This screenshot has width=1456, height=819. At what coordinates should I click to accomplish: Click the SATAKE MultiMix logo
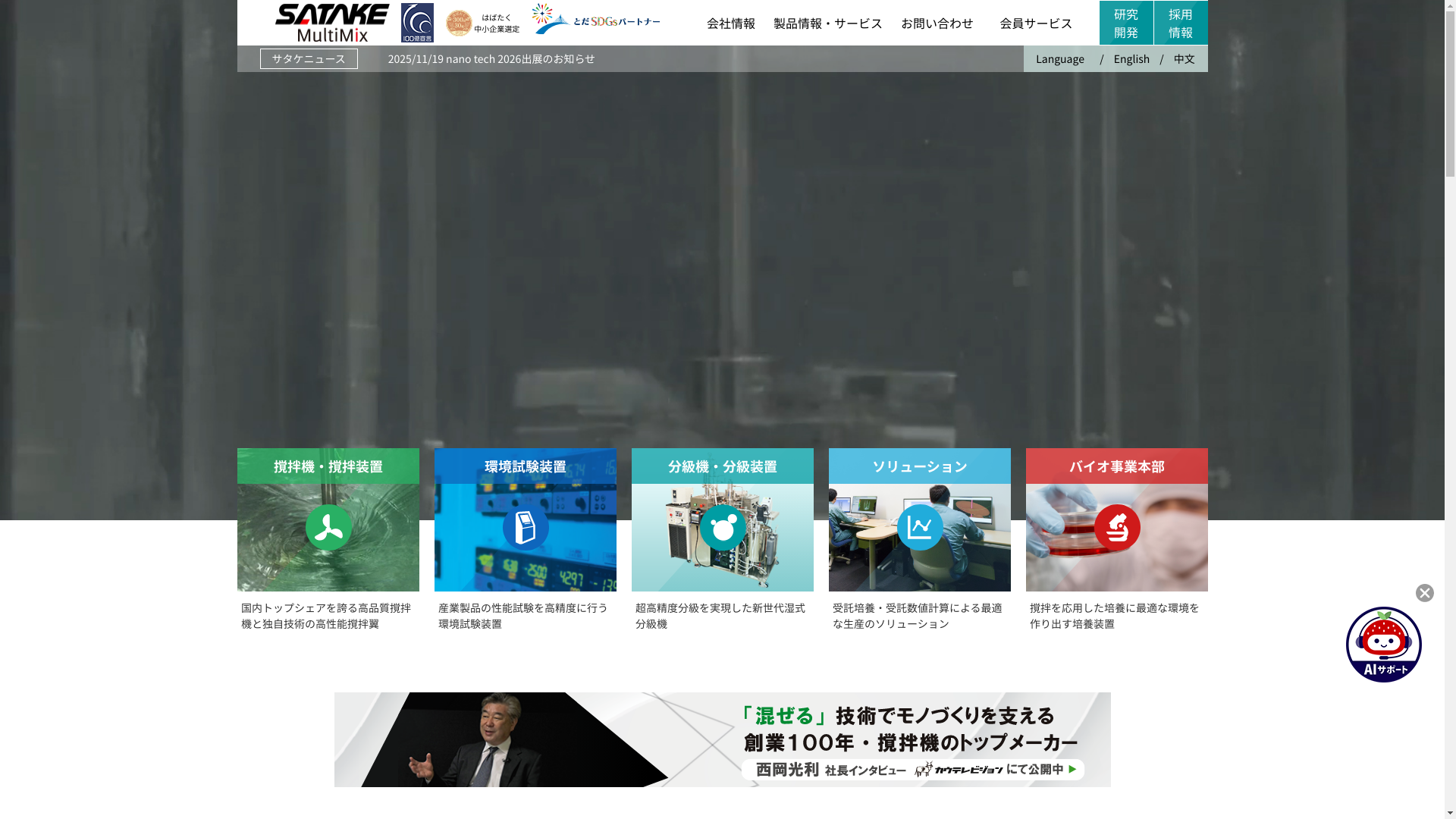click(331, 23)
